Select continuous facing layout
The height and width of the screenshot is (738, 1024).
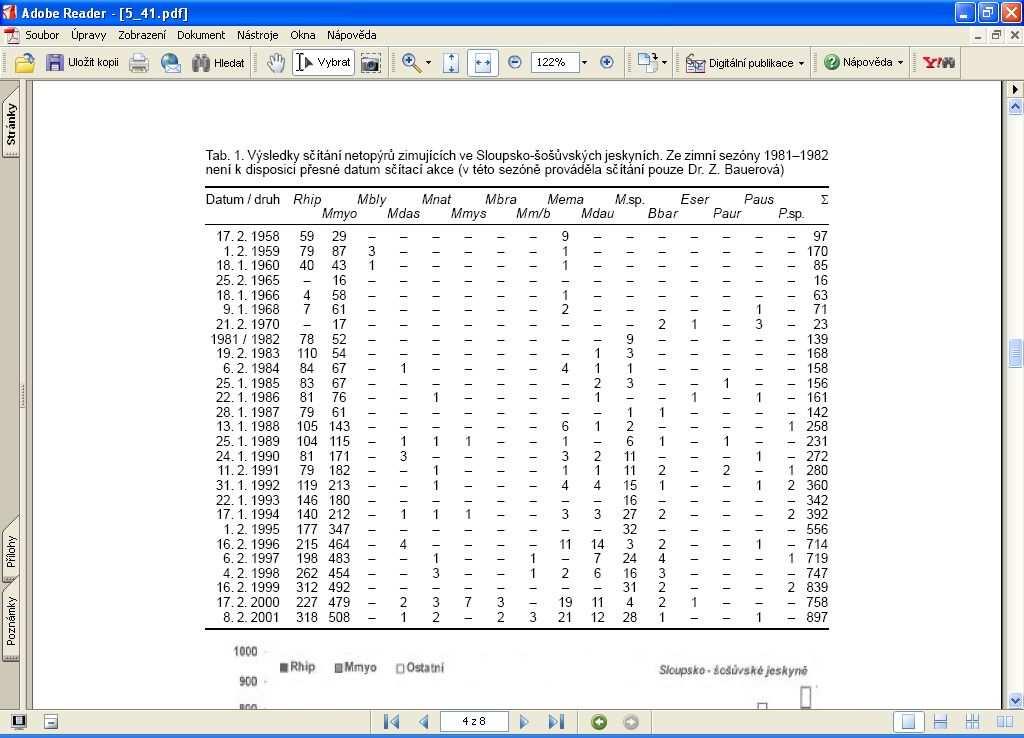[972, 722]
